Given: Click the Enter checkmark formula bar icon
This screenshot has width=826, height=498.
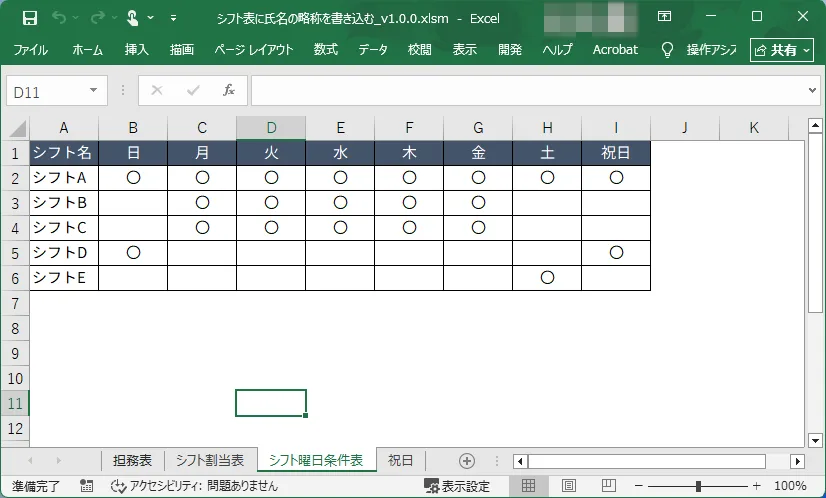Looking at the screenshot, I should (193, 91).
